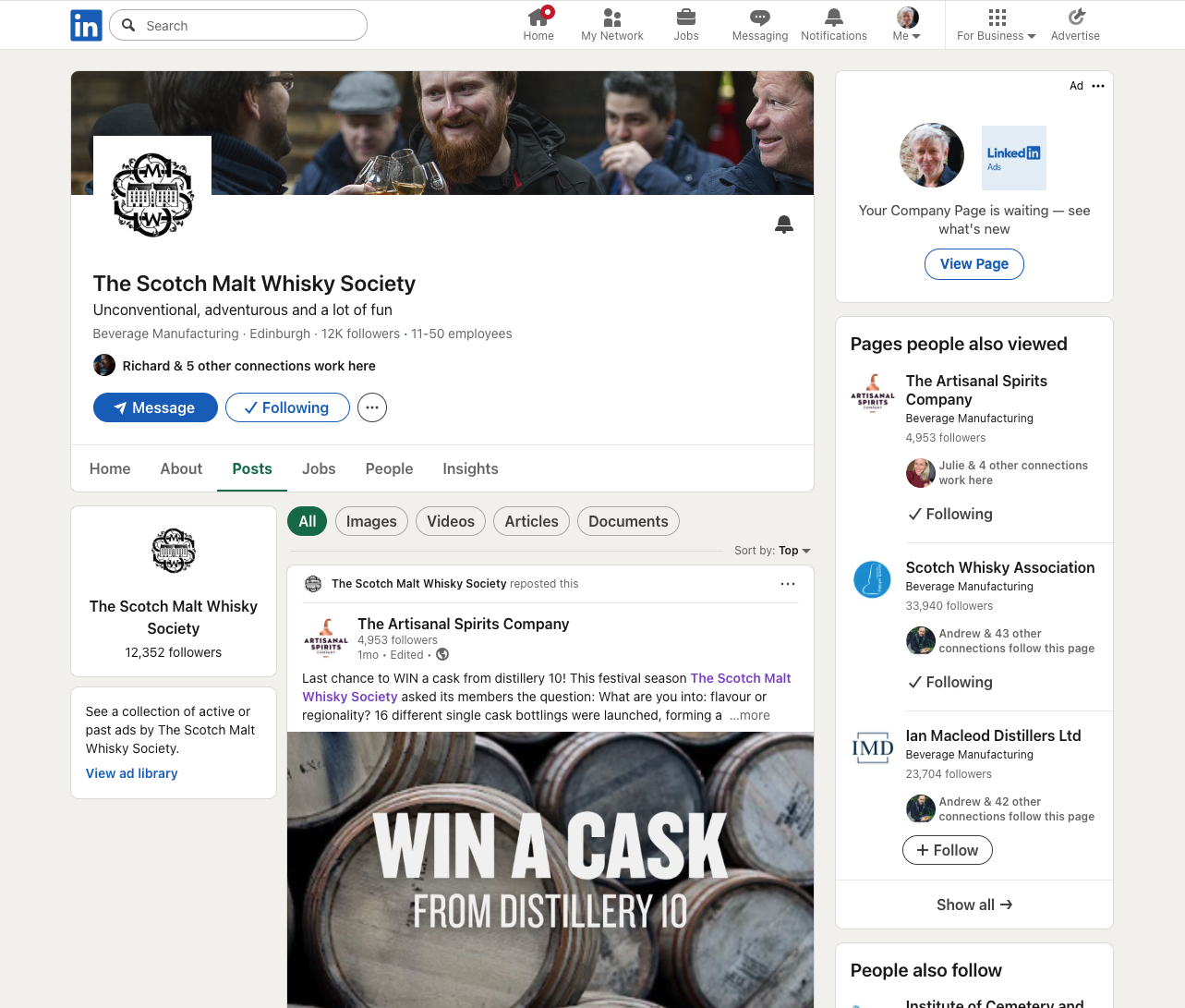The height and width of the screenshot is (1008, 1185).
Task: Open the View ad library link
Action: click(x=132, y=773)
